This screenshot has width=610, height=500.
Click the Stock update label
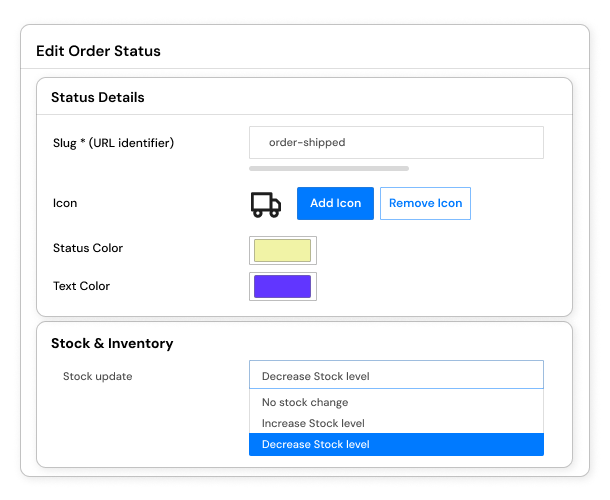pos(98,376)
